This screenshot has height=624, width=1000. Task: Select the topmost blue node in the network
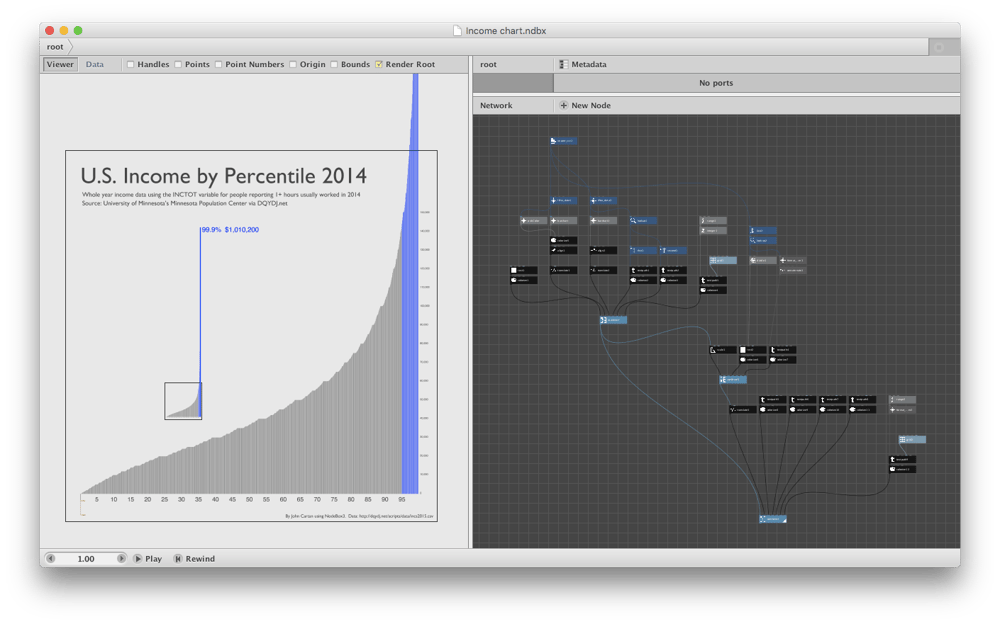(x=564, y=141)
